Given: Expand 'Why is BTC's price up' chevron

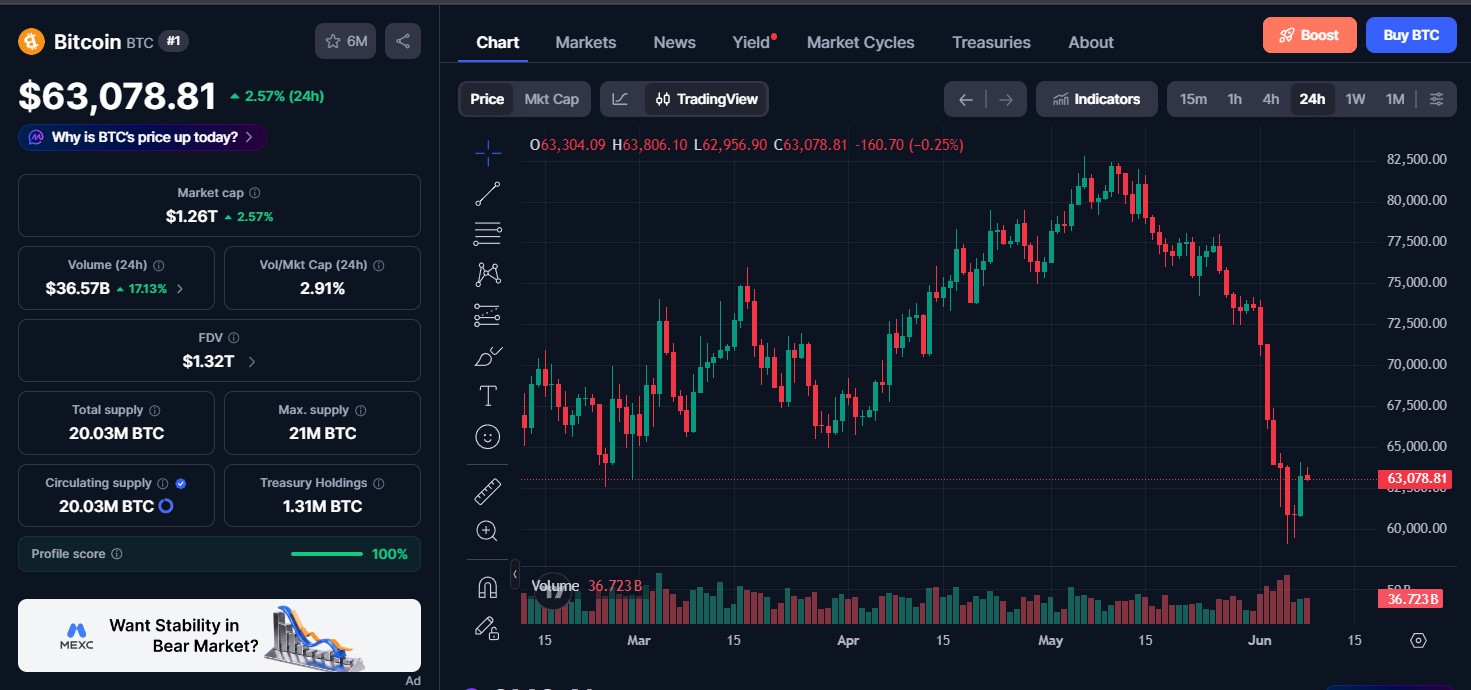Looking at the screenshot, I should pyautogui.click(x=248, y=137).
